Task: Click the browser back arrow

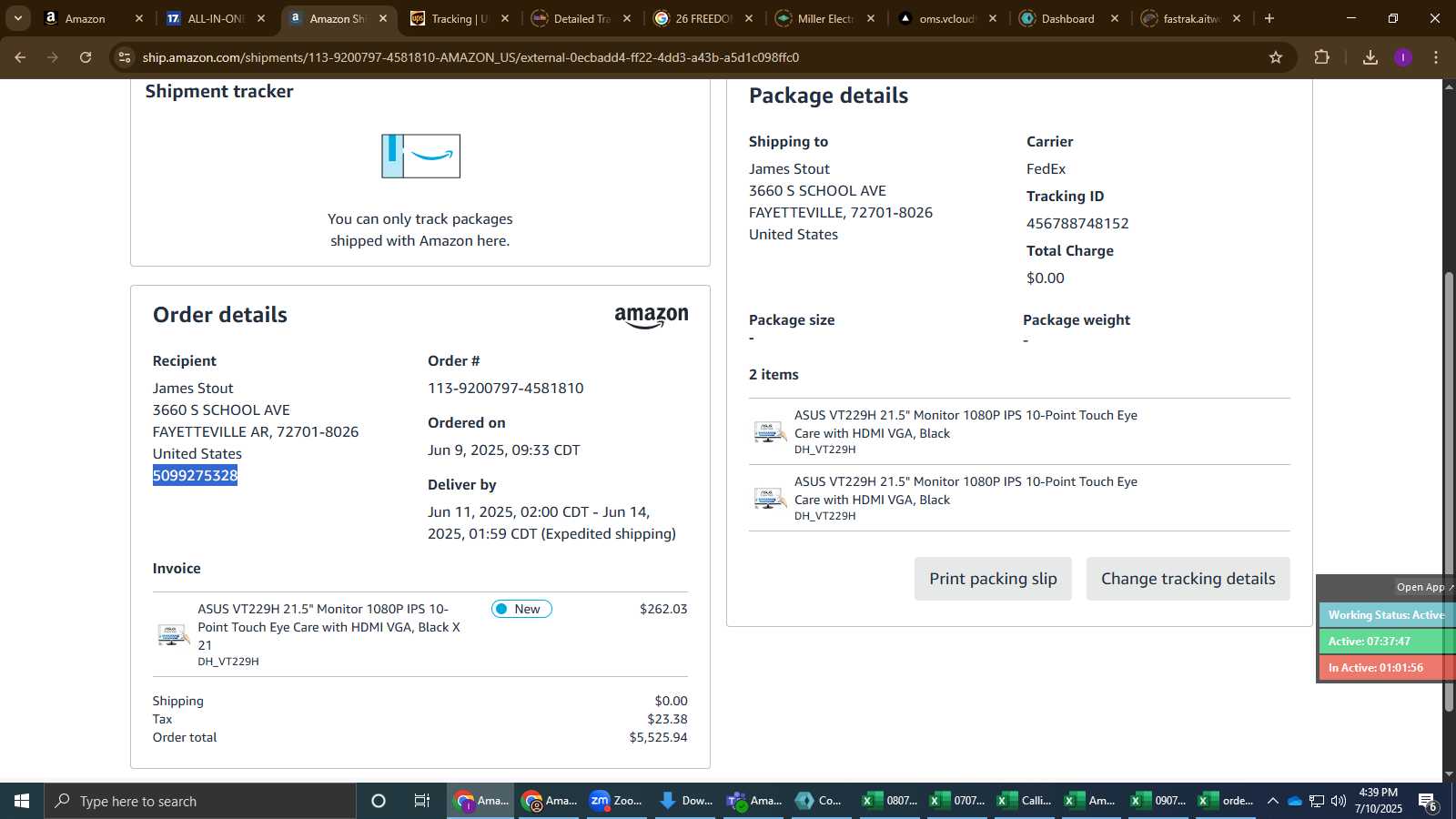Action: point(20,57)
